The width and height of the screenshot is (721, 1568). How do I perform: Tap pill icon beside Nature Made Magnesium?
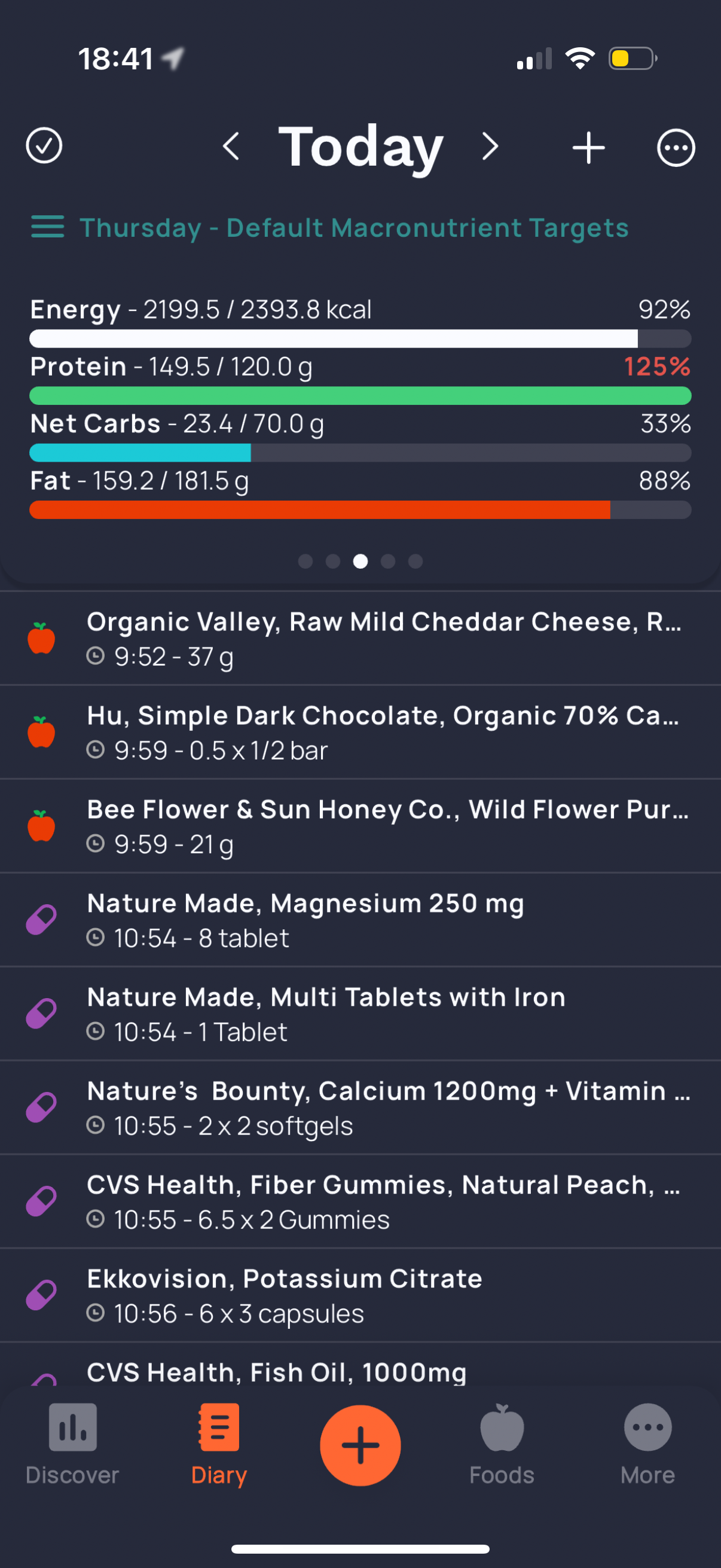coord(41,920)
